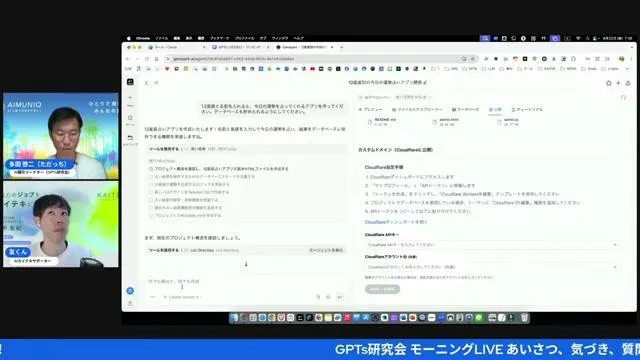The image size is (640, 360).
Task: Click the Chrome address bar
Action: [320, 59]
